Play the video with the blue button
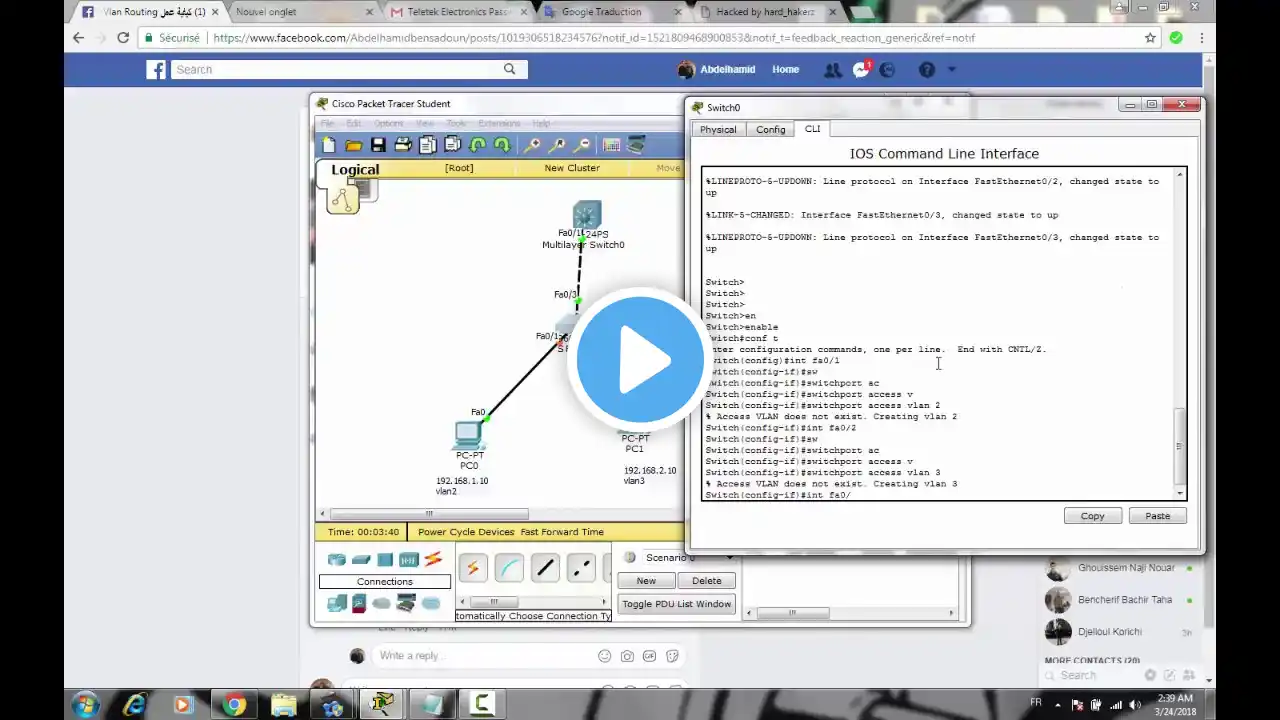Image resolution: width=1280 pixels, height=720 pixels. point(640,359)
